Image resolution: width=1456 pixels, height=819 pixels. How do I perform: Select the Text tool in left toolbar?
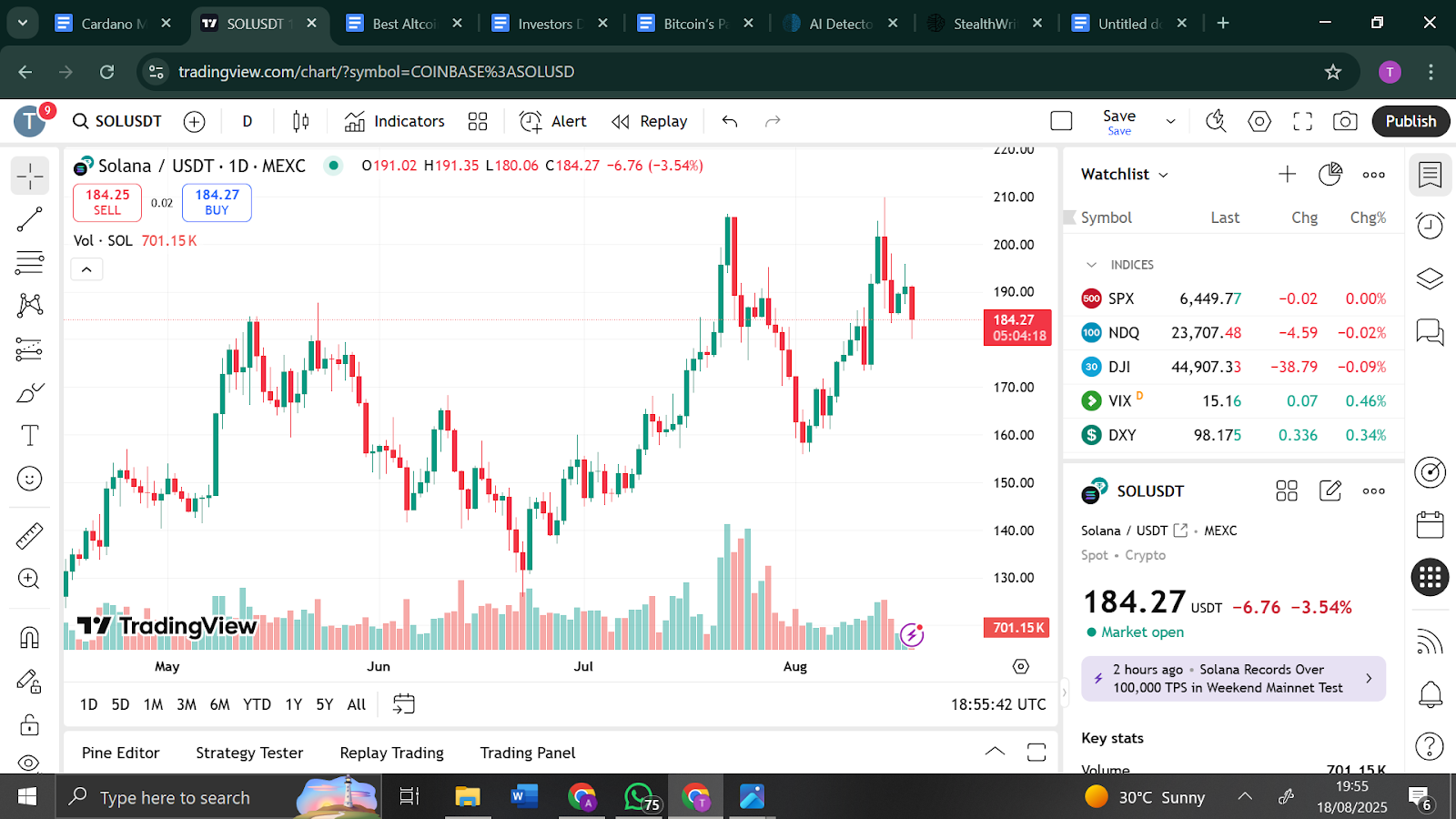tap(29, 436)
